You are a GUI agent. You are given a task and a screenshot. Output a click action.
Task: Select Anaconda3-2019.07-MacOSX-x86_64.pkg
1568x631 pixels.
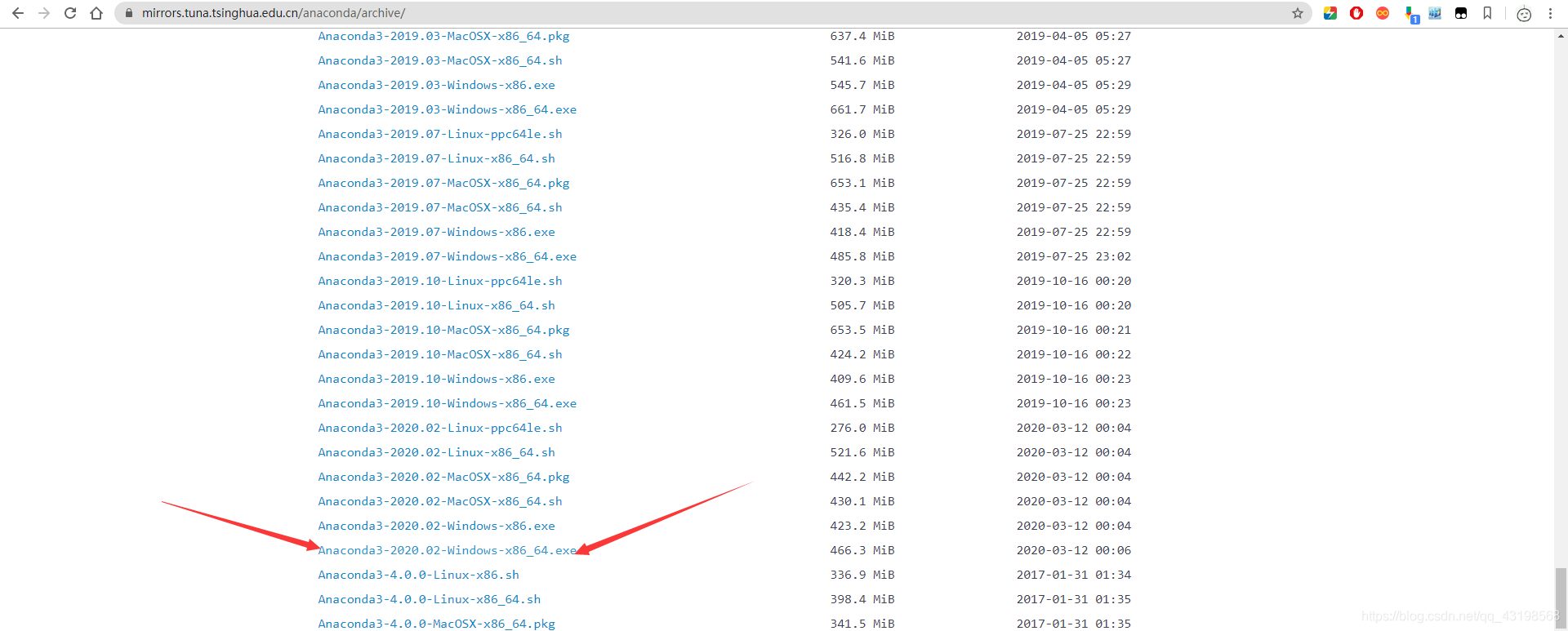tap(443, 183)
